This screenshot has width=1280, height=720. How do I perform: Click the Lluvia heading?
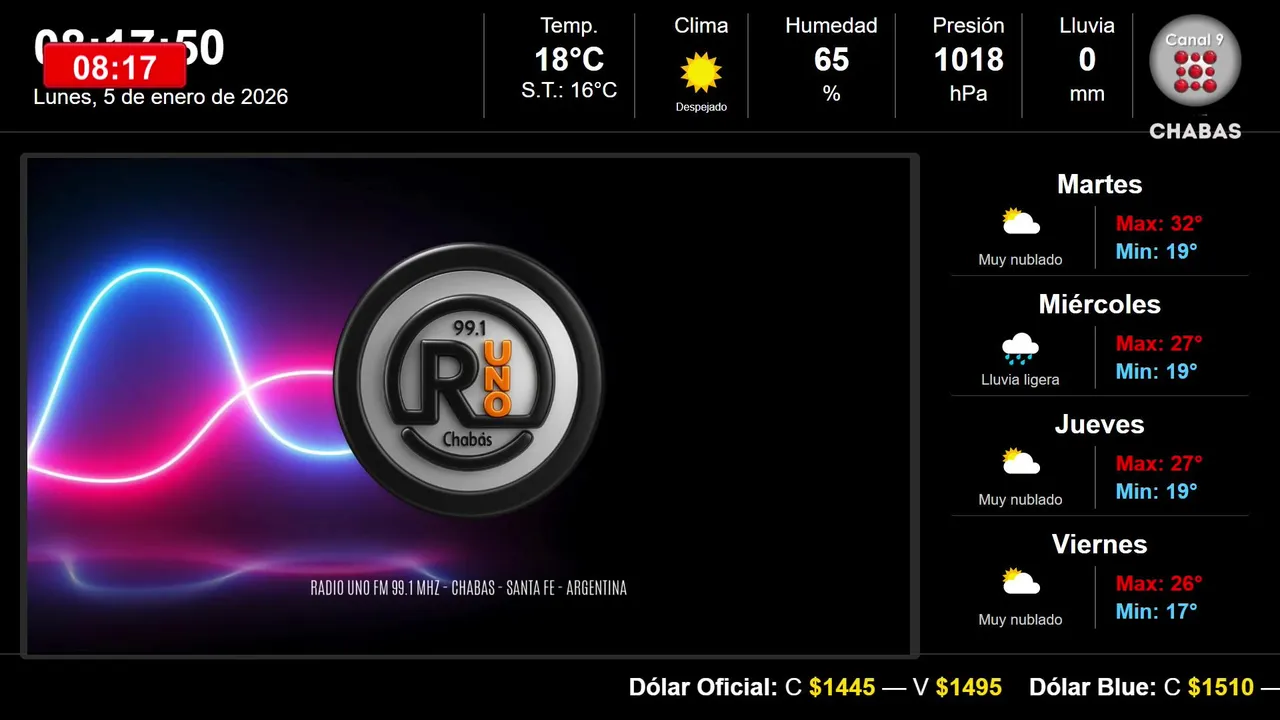click(1087, 26)
